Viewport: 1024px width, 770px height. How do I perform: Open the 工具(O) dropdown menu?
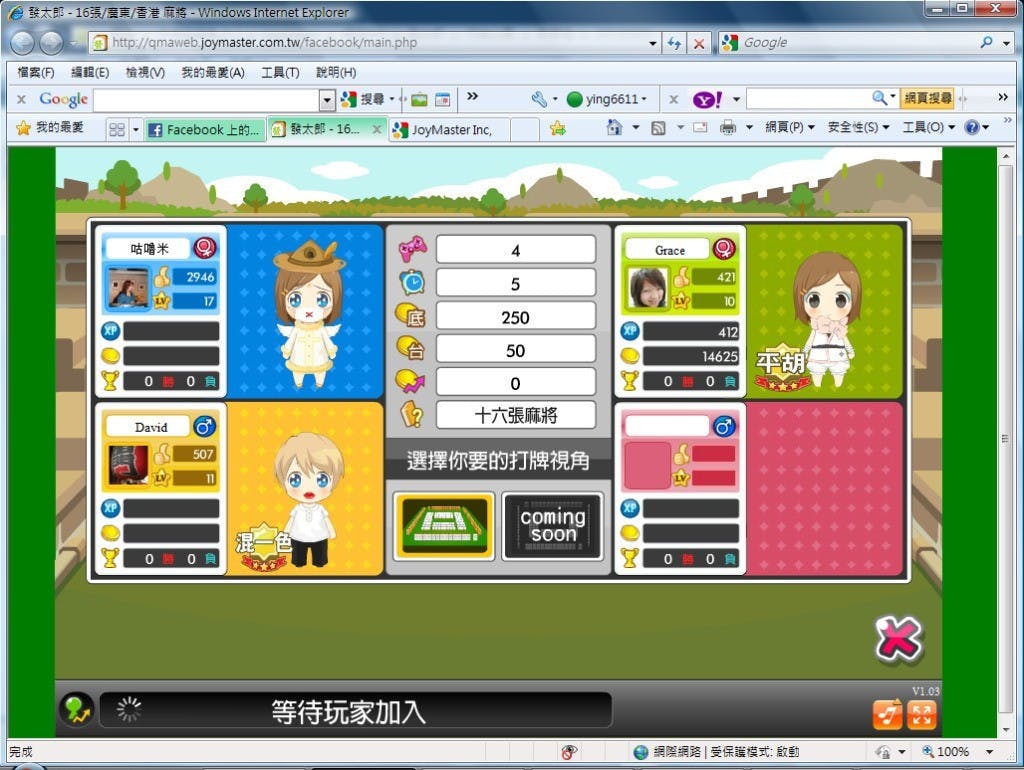929,127
